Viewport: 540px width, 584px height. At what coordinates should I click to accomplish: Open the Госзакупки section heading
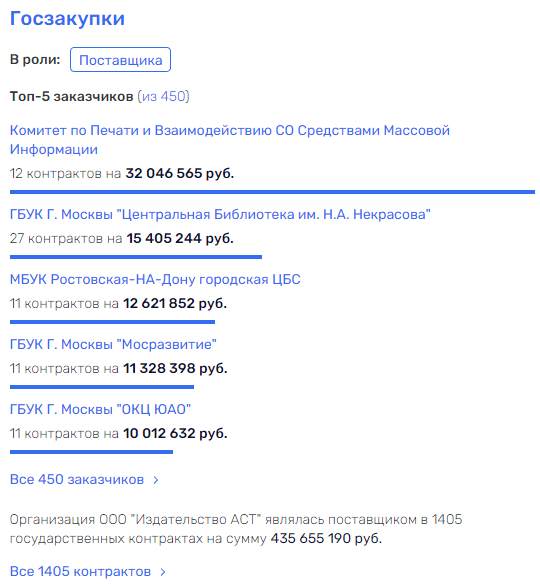pos(67,19)
